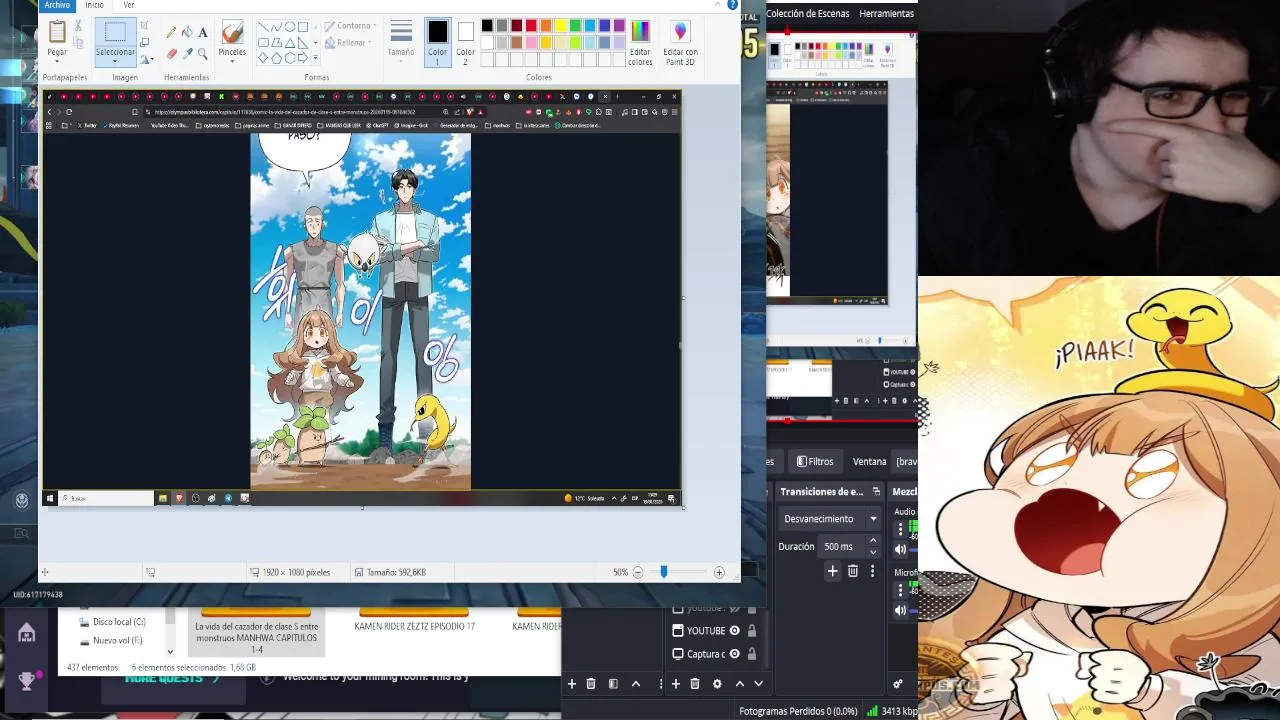Open source properties gear icon
The height and width of the screenshot is (720, 1280).
pyautogui.click(x=717, y=684)
